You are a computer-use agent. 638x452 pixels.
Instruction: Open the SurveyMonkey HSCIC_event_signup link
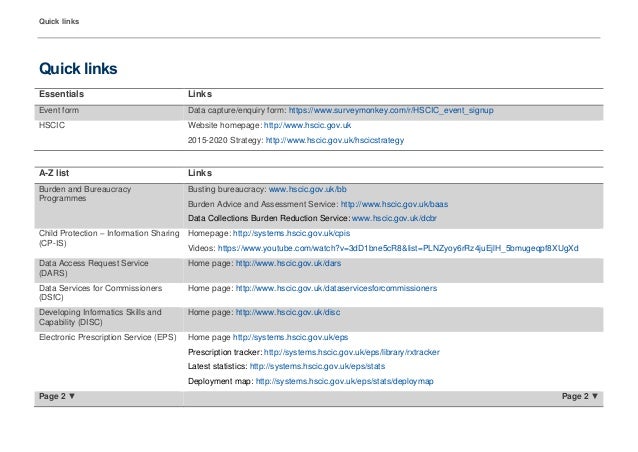pos(391,110)
